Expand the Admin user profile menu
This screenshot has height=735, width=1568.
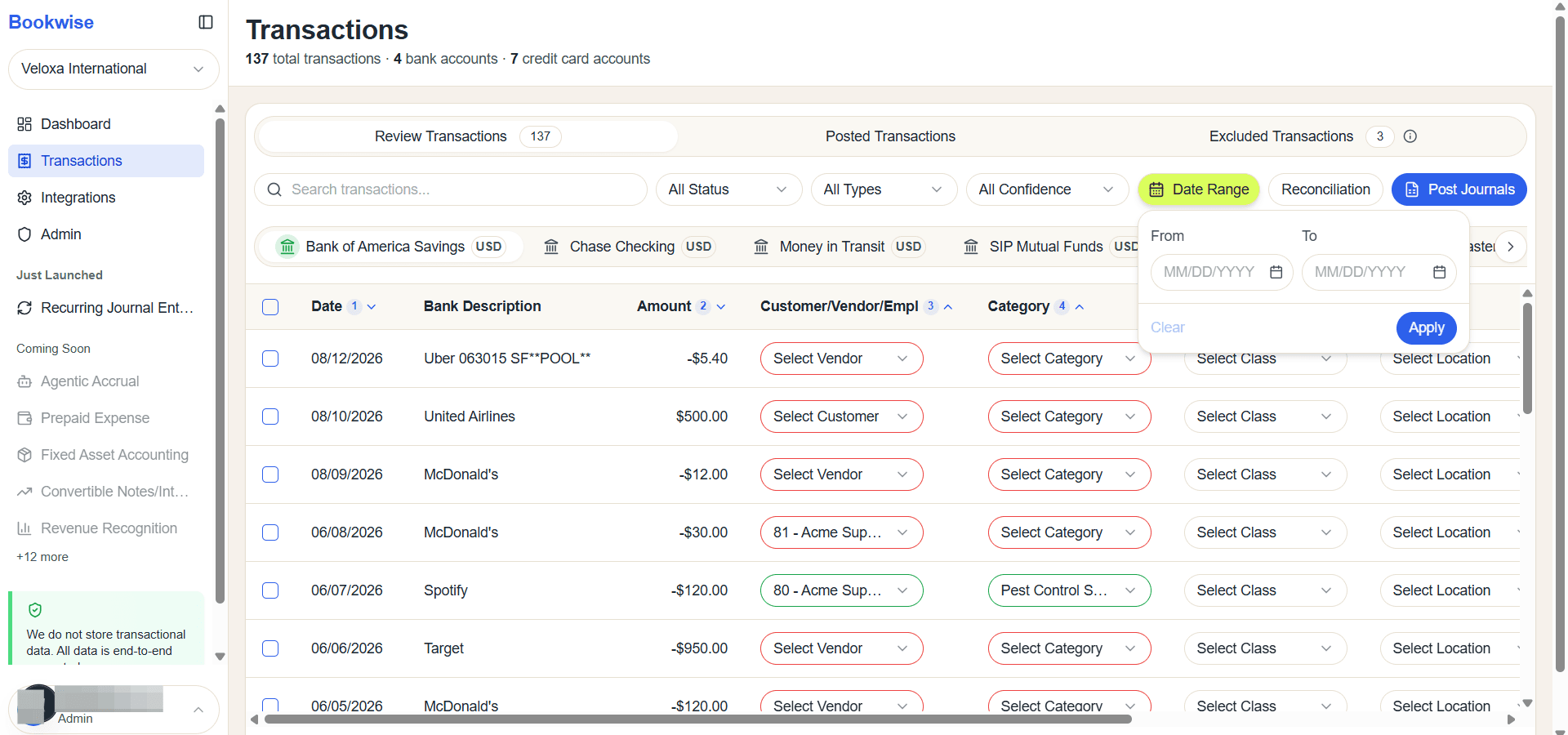point(114,709)
